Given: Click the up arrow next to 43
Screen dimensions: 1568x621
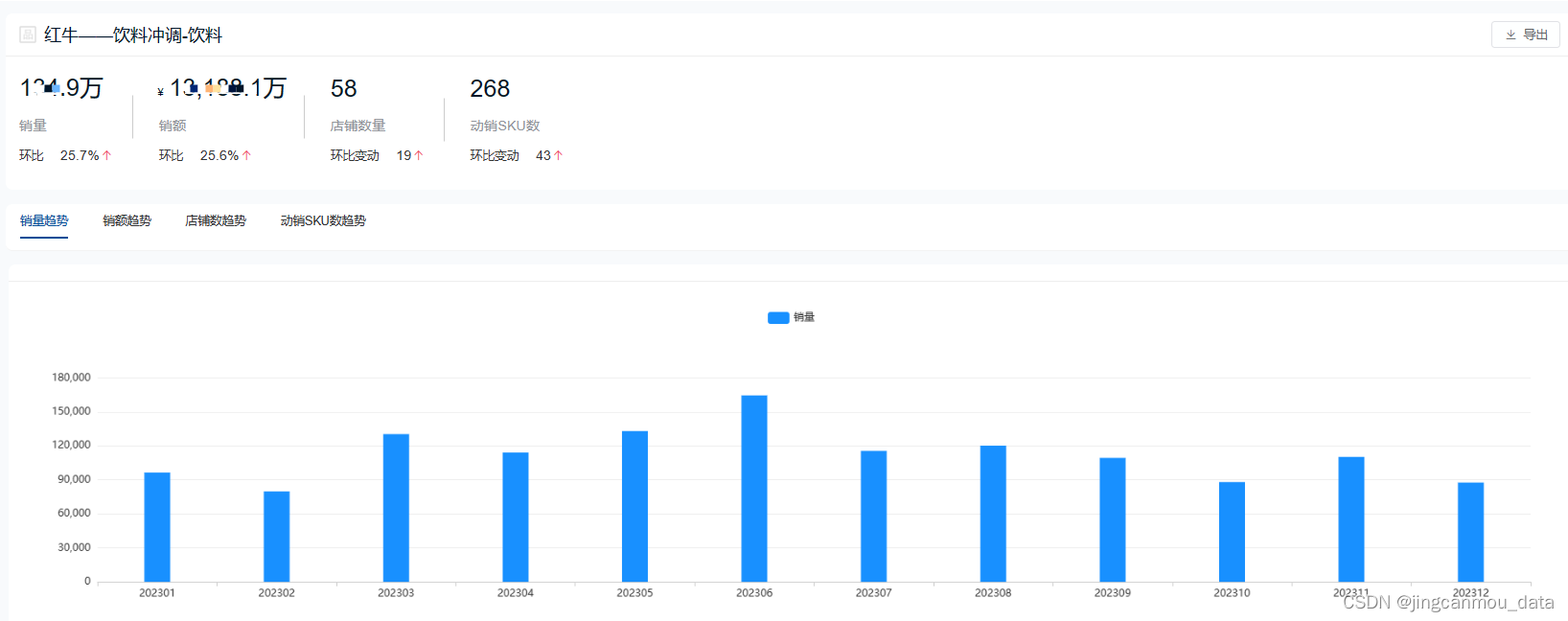Looking at the screenshot, I should [x=558, y=155].
